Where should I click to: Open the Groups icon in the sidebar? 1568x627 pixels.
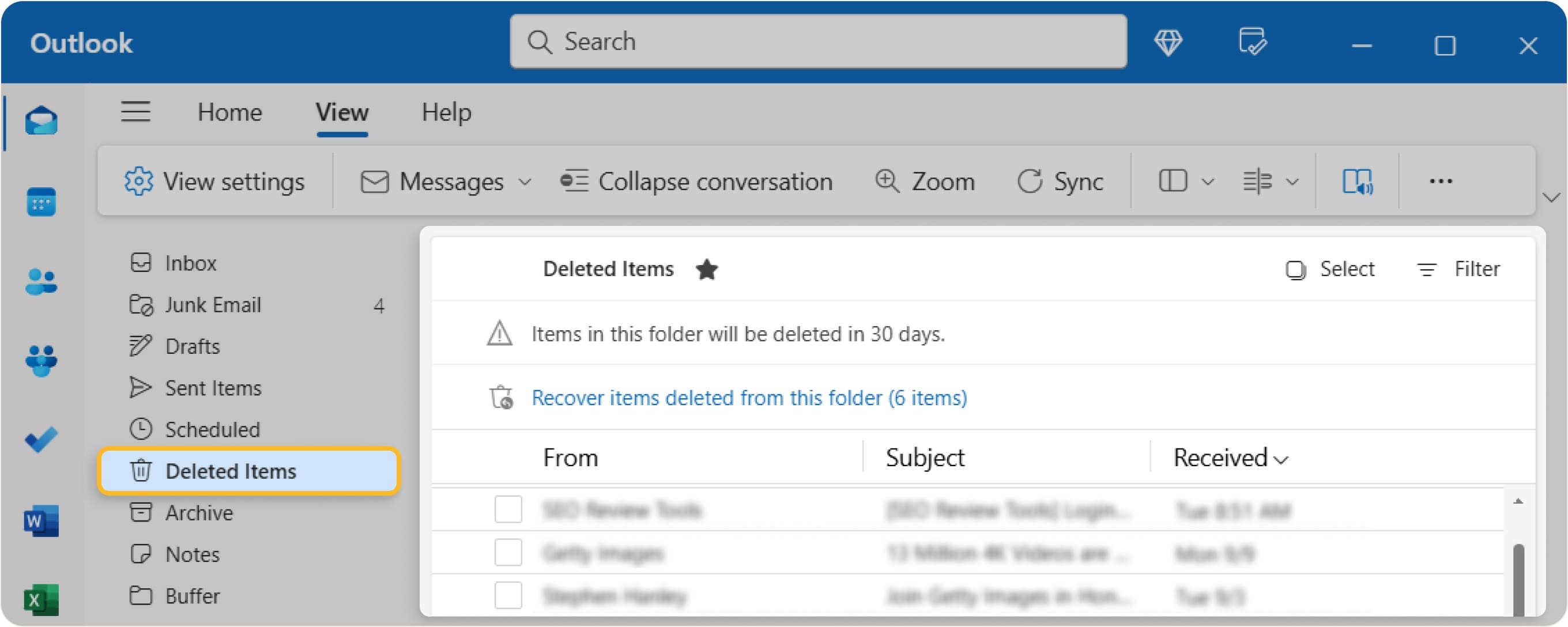pyautogui.click(x=42, y=360)
